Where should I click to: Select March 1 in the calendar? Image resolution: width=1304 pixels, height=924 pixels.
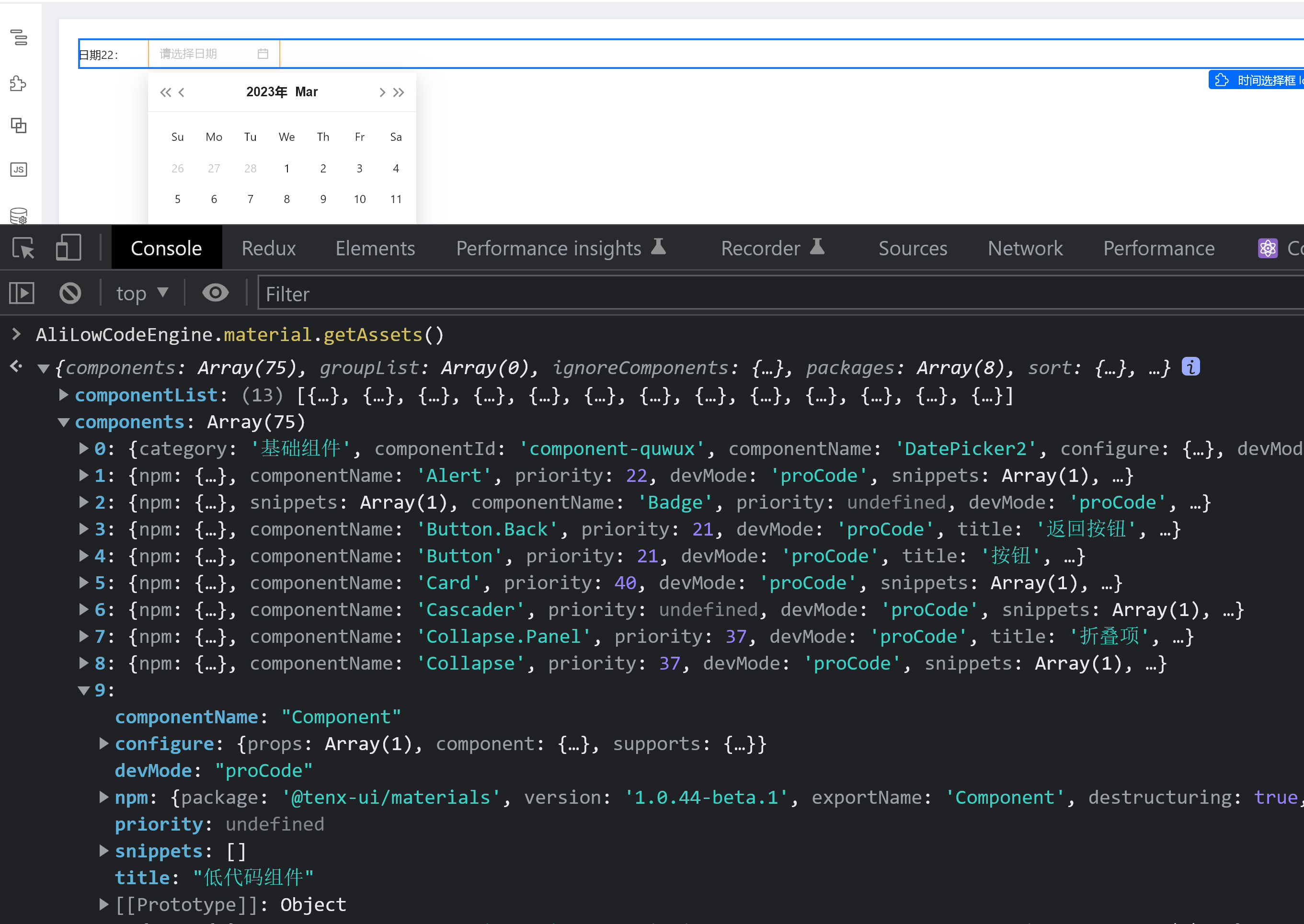tap(287, 169)
